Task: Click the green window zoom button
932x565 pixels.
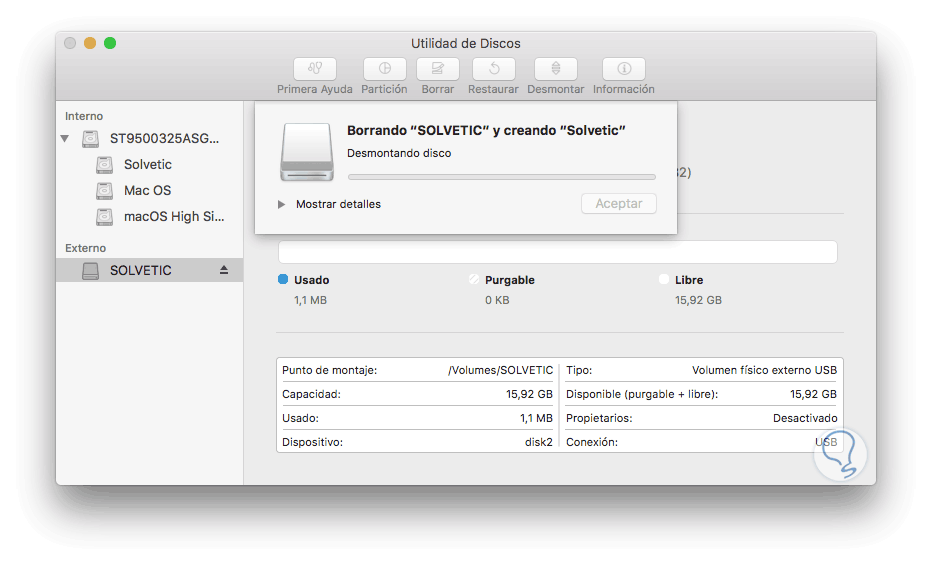Action: pyautogui.click(x=110, y=43)
